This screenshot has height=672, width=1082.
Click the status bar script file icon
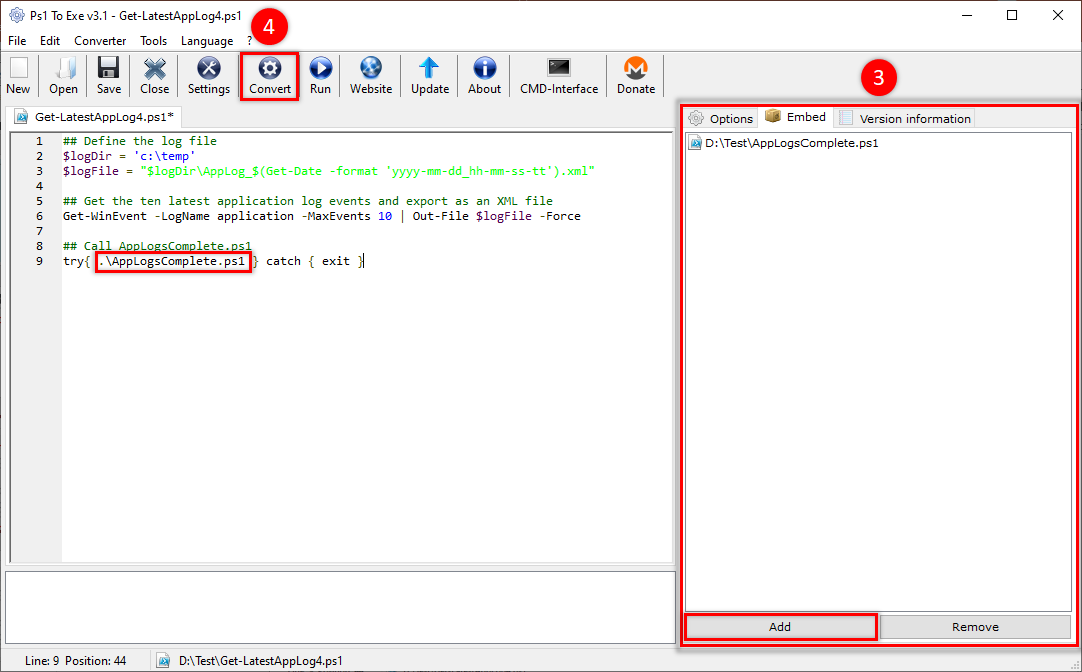[163, 661]
